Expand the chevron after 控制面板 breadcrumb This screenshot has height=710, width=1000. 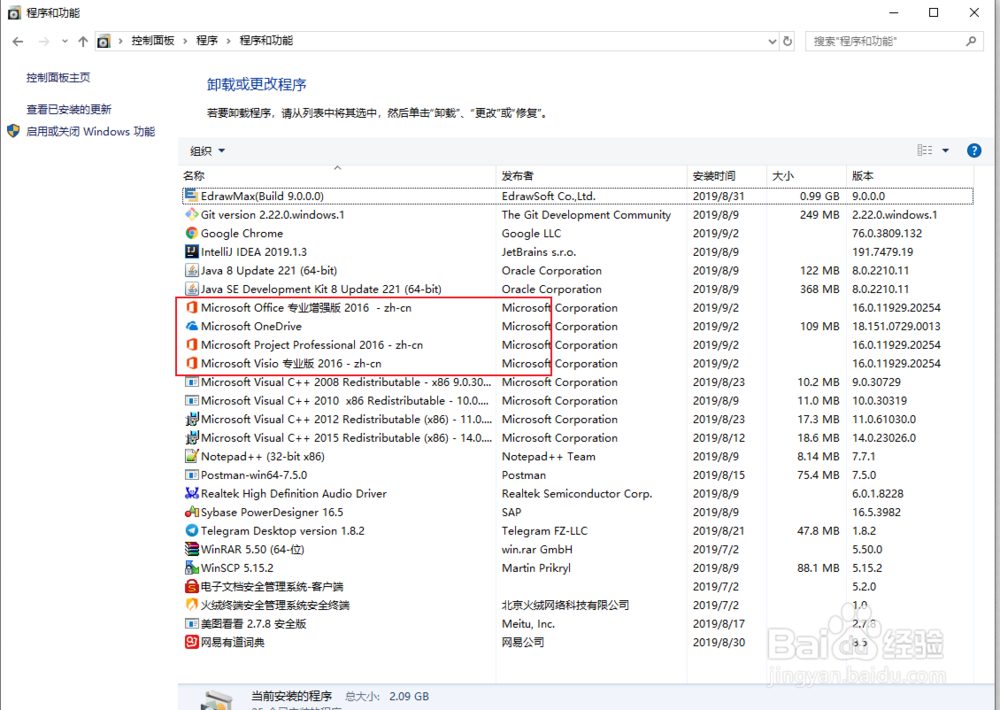185,41
